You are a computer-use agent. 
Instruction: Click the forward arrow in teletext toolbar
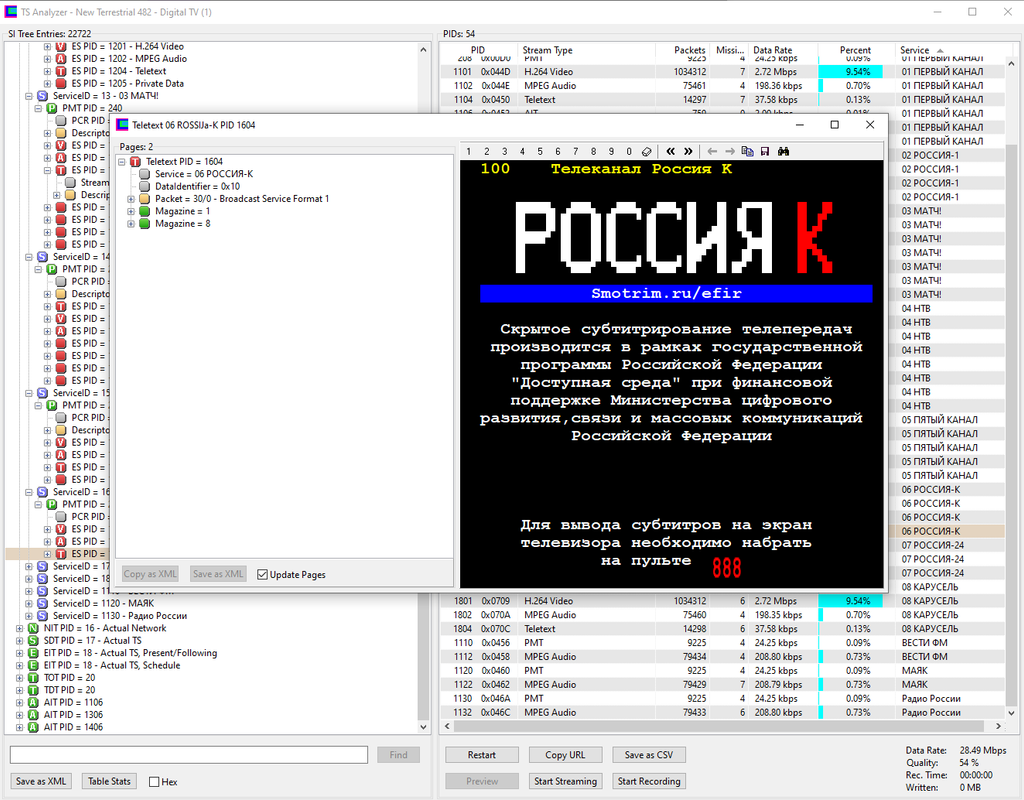coord(730,152)
